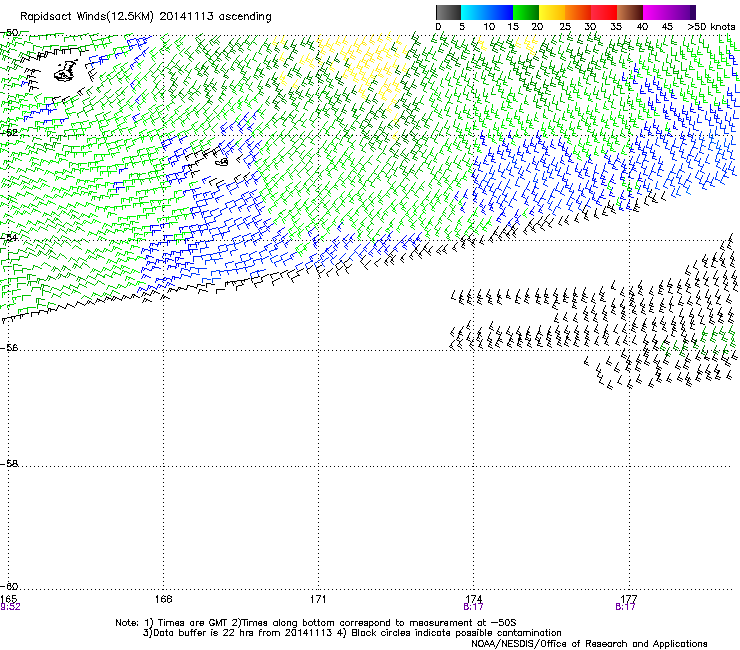Click the '-60' latitude label
The image size is (740, 650).
coord(9,586)
